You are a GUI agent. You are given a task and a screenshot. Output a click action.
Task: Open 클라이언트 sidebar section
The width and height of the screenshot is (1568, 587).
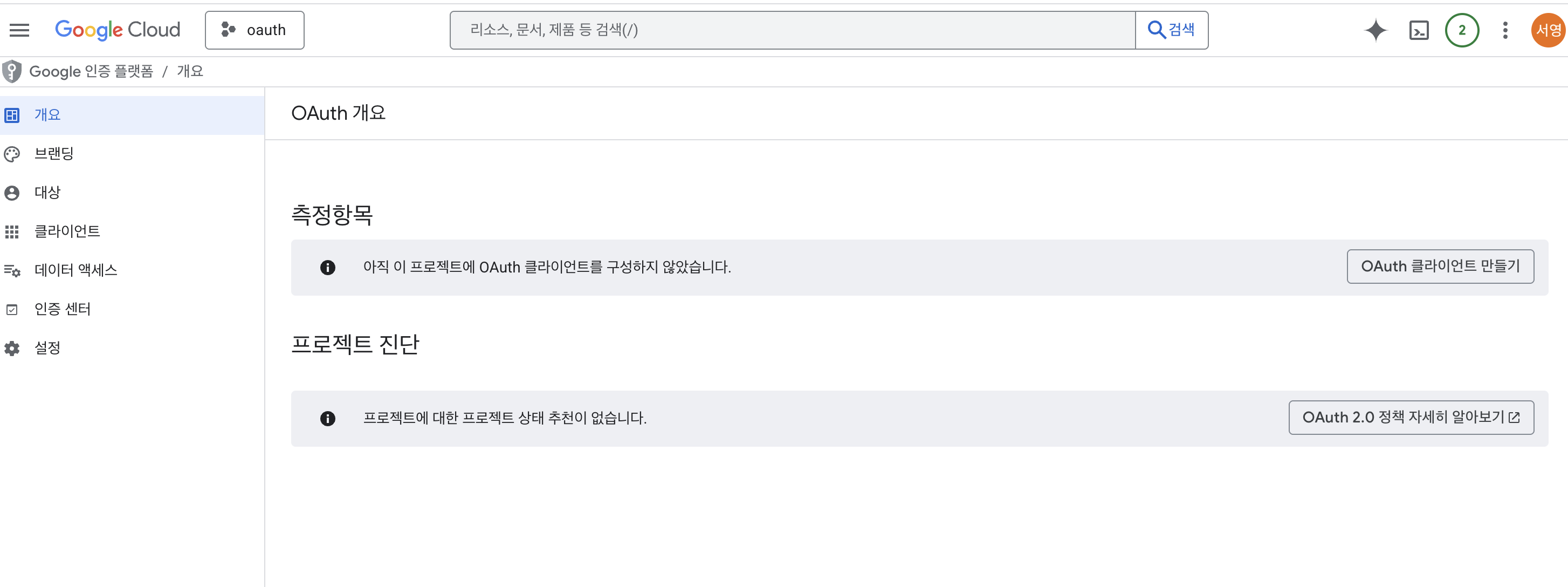pos(67,231)
